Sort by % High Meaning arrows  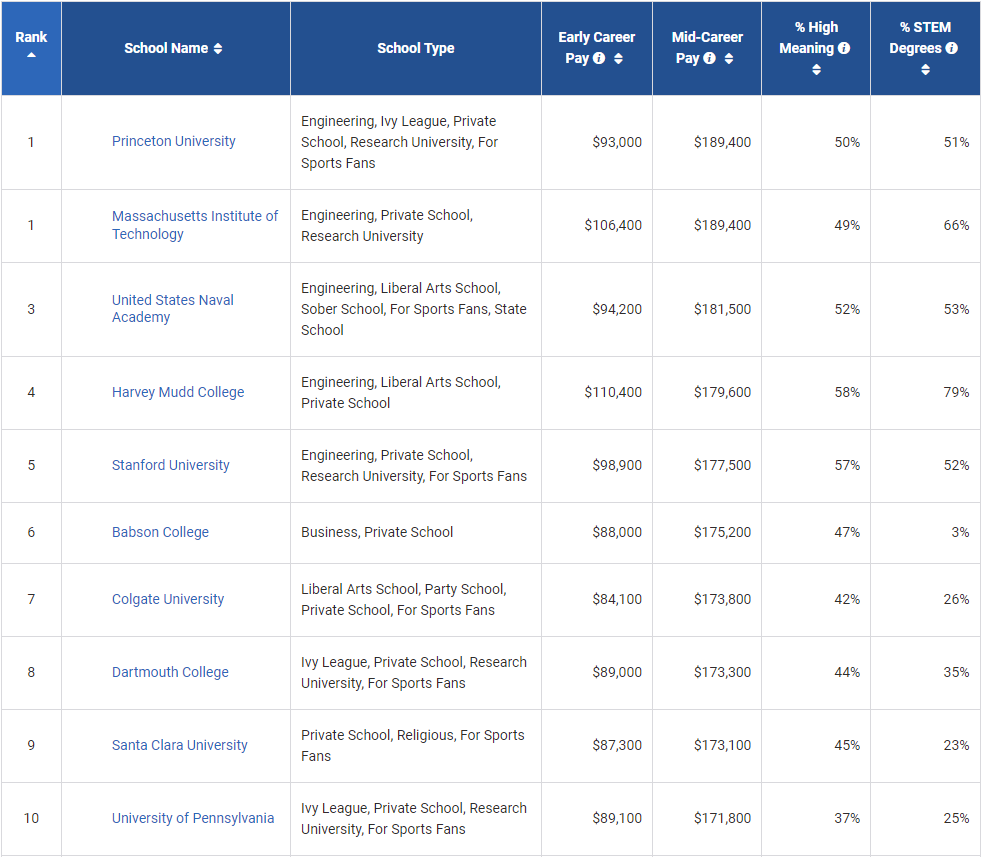tap(816, 69)
